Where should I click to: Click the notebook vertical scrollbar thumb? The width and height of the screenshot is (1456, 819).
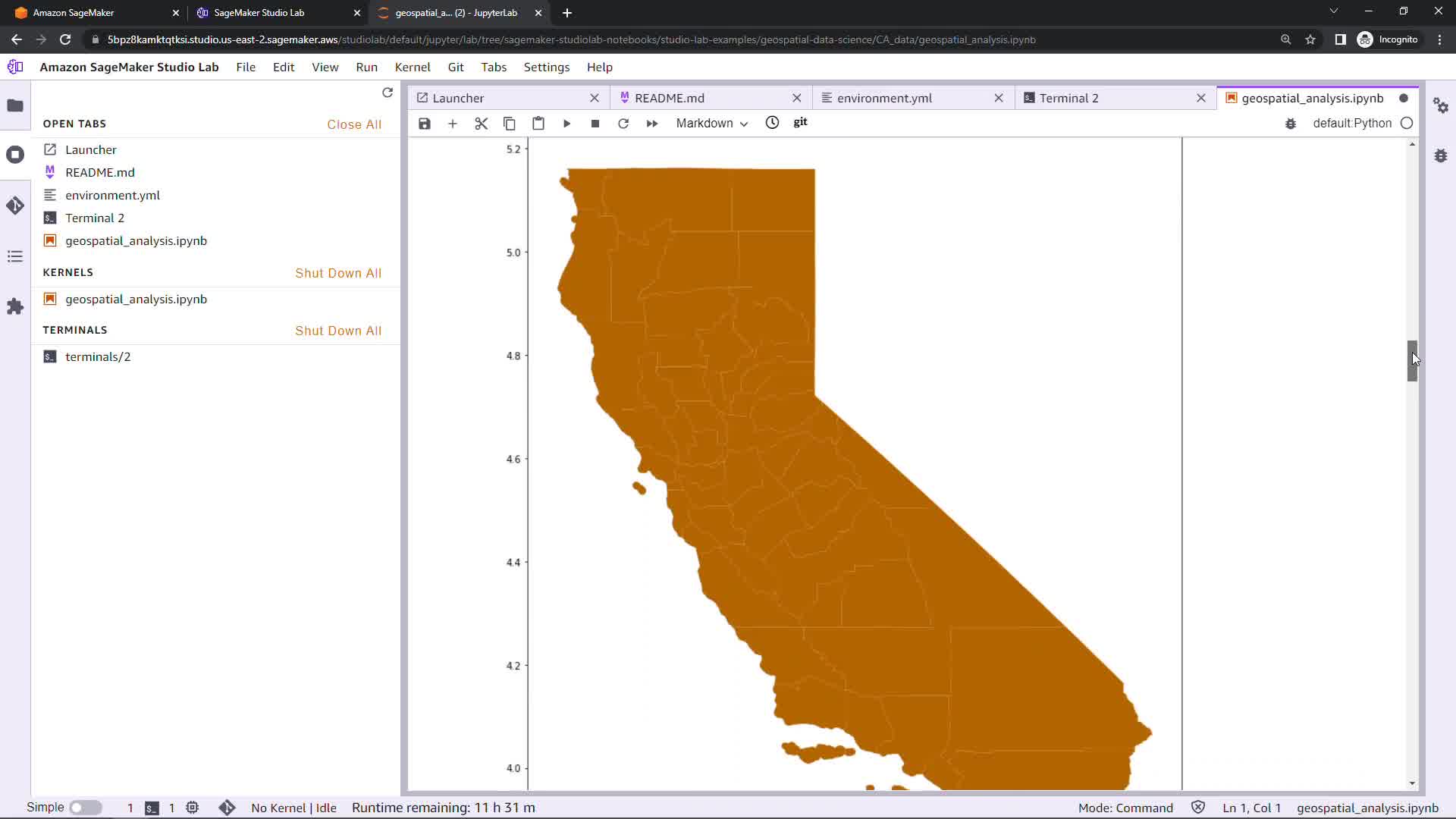pyautogui.click(x=1412, y=361)
